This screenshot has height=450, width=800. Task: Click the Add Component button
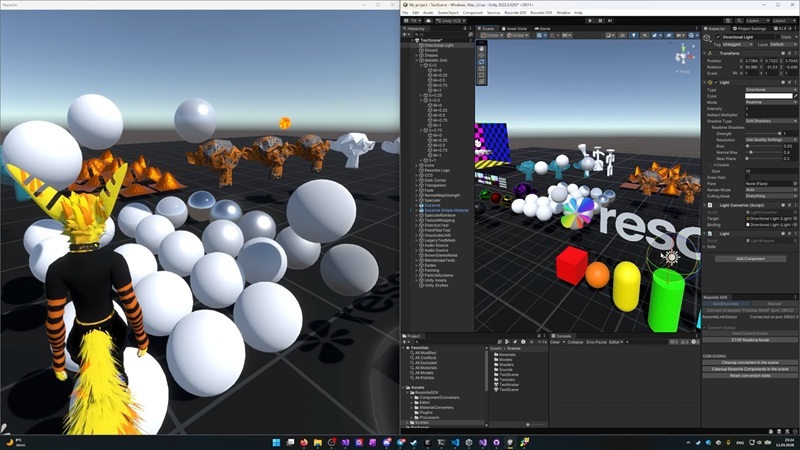(x=750, y=259)
